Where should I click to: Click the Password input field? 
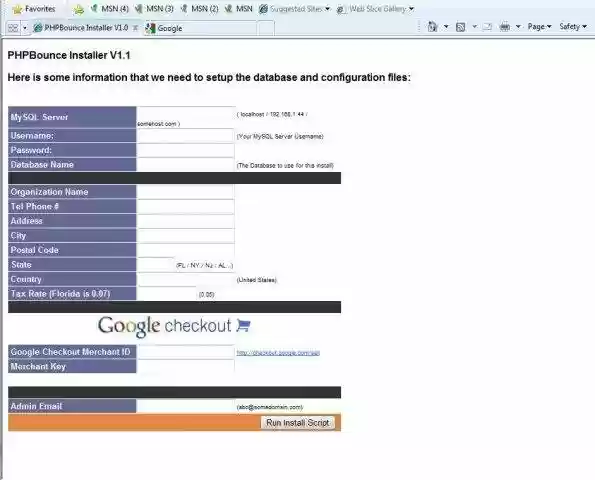pos(186,150)
